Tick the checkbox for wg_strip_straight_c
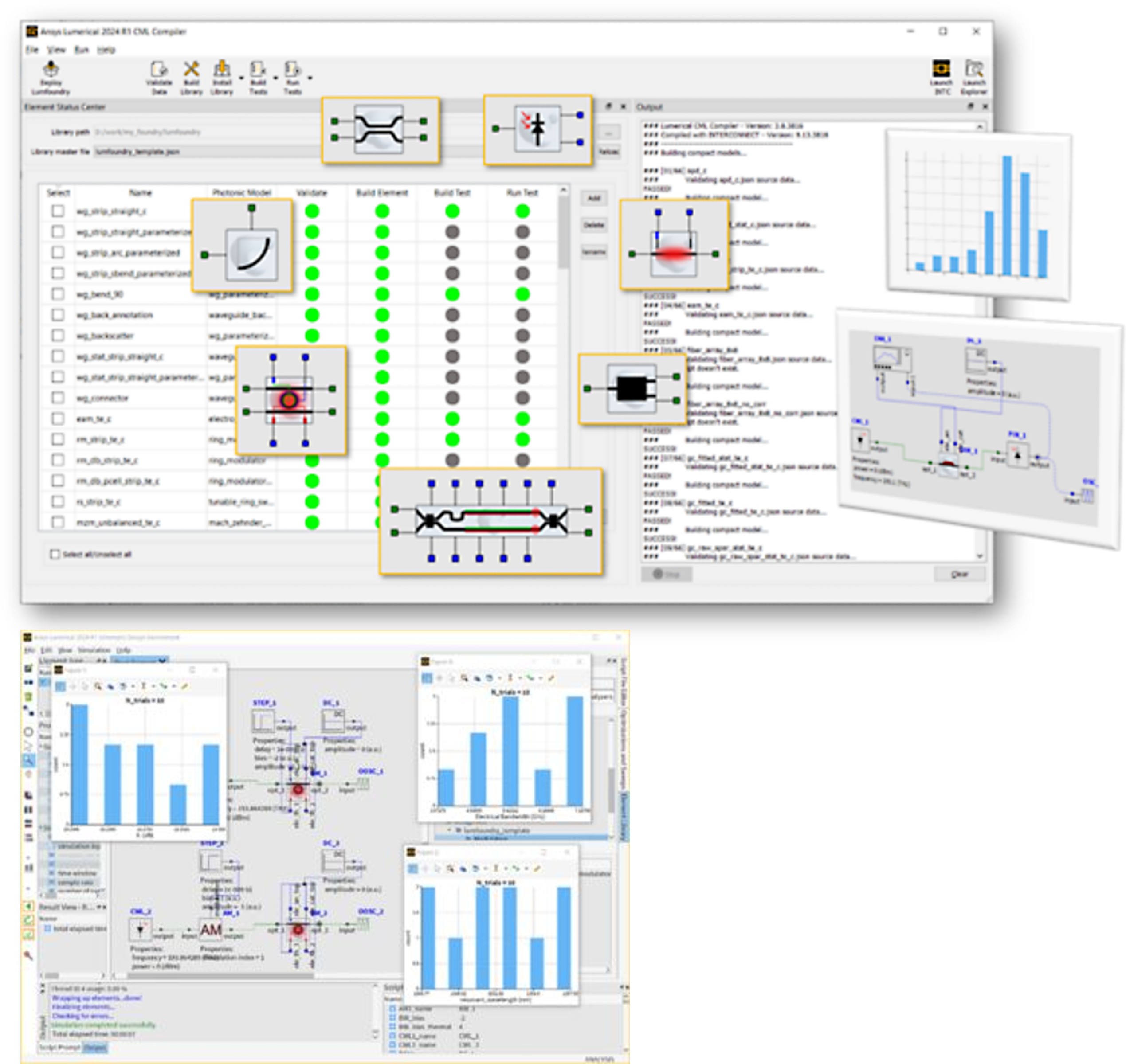 58,211
